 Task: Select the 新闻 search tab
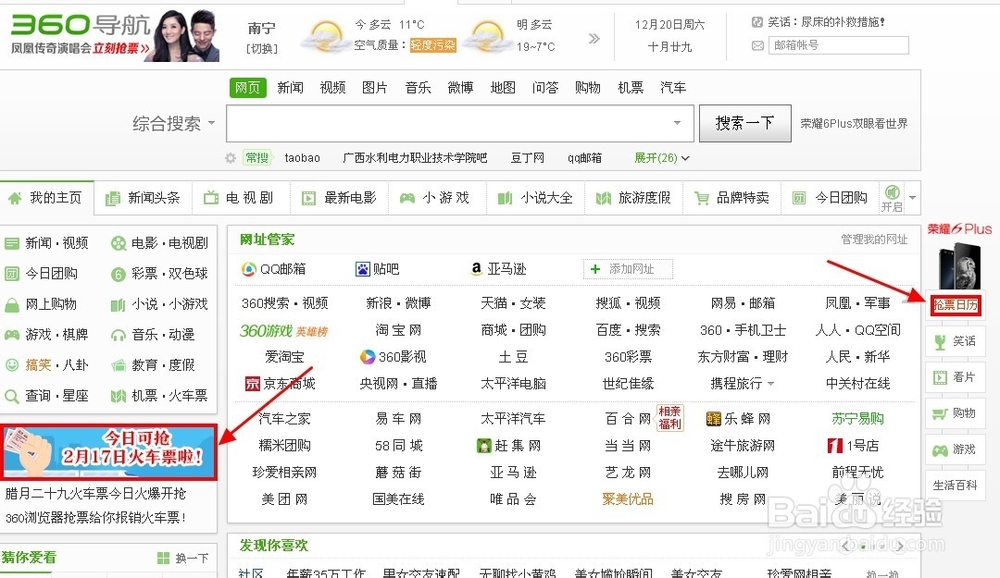tap(290, 87)
